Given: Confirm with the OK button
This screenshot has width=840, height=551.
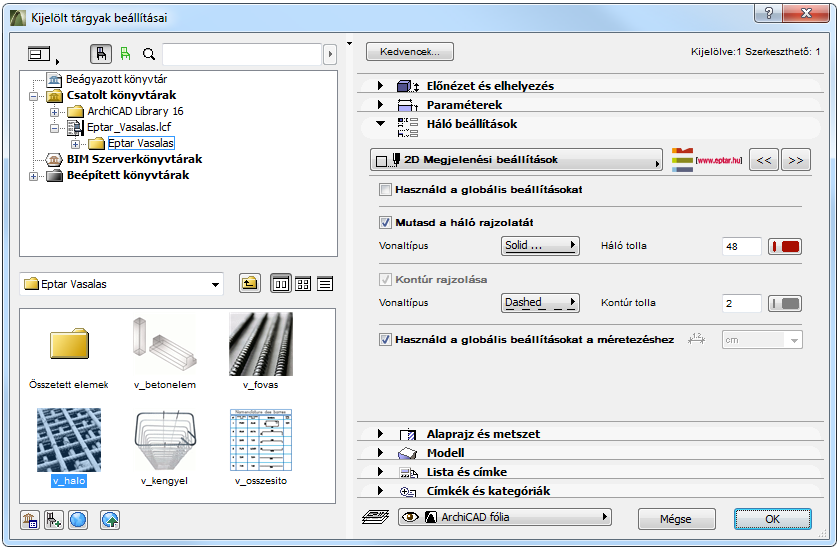Looking at the screenshot, I should coord(772,519).
